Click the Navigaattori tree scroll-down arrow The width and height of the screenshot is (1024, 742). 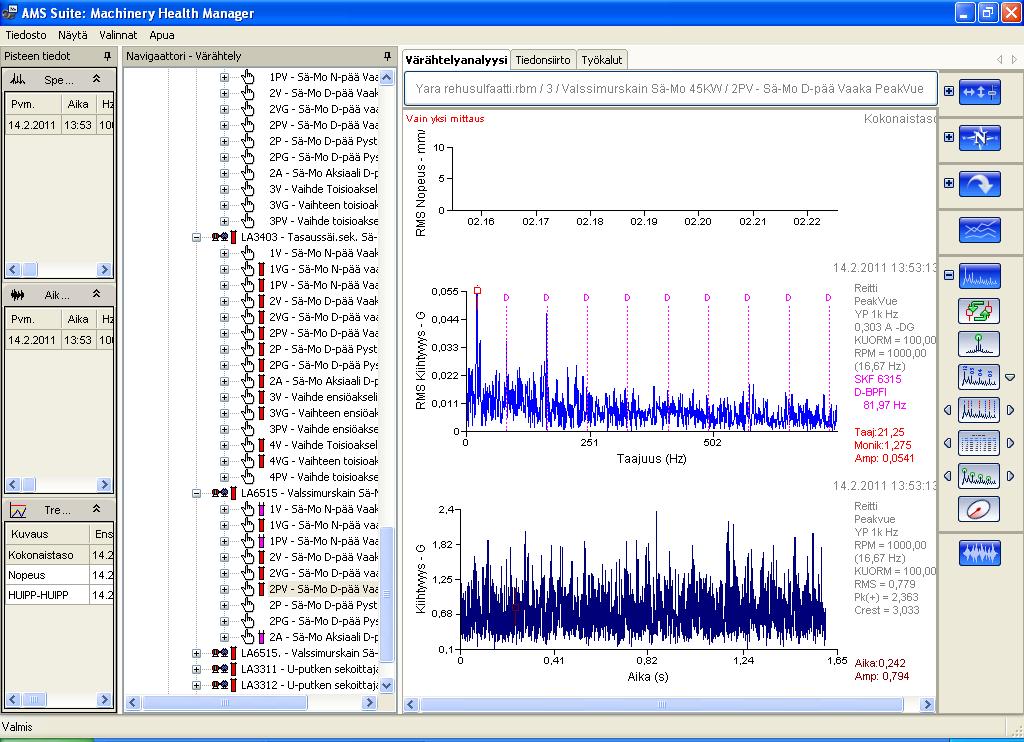pos(387,685)
